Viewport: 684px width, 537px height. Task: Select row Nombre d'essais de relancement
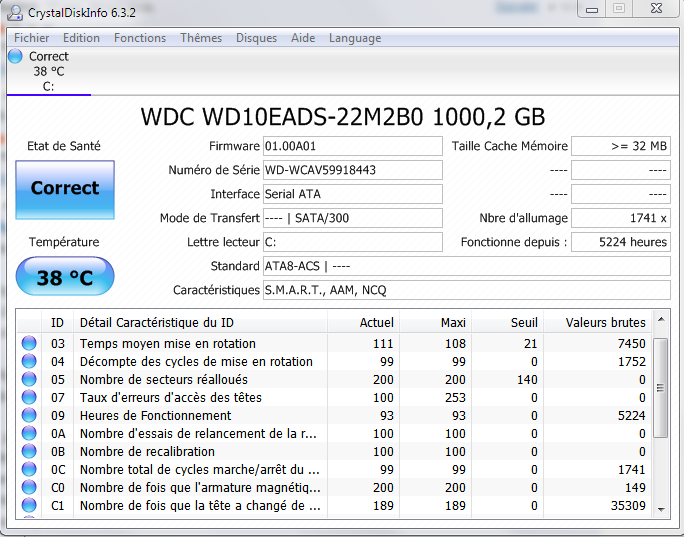(334, 434)
